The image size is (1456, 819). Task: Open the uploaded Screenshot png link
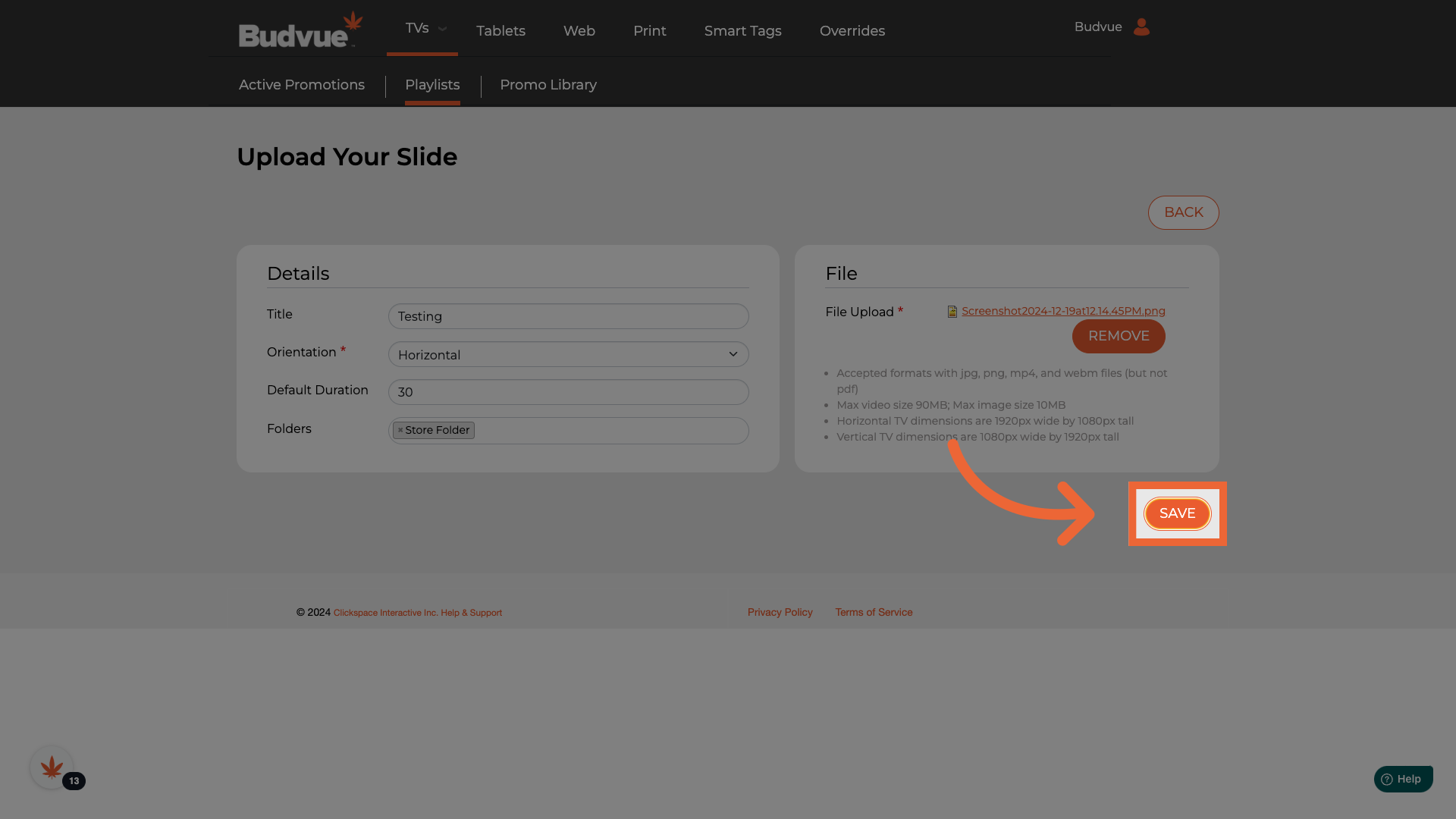[1062, 311]
